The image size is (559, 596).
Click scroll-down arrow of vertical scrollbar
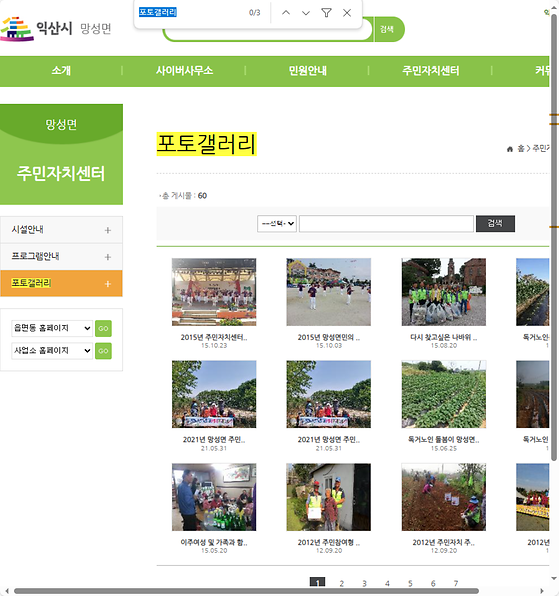(554, 579)
